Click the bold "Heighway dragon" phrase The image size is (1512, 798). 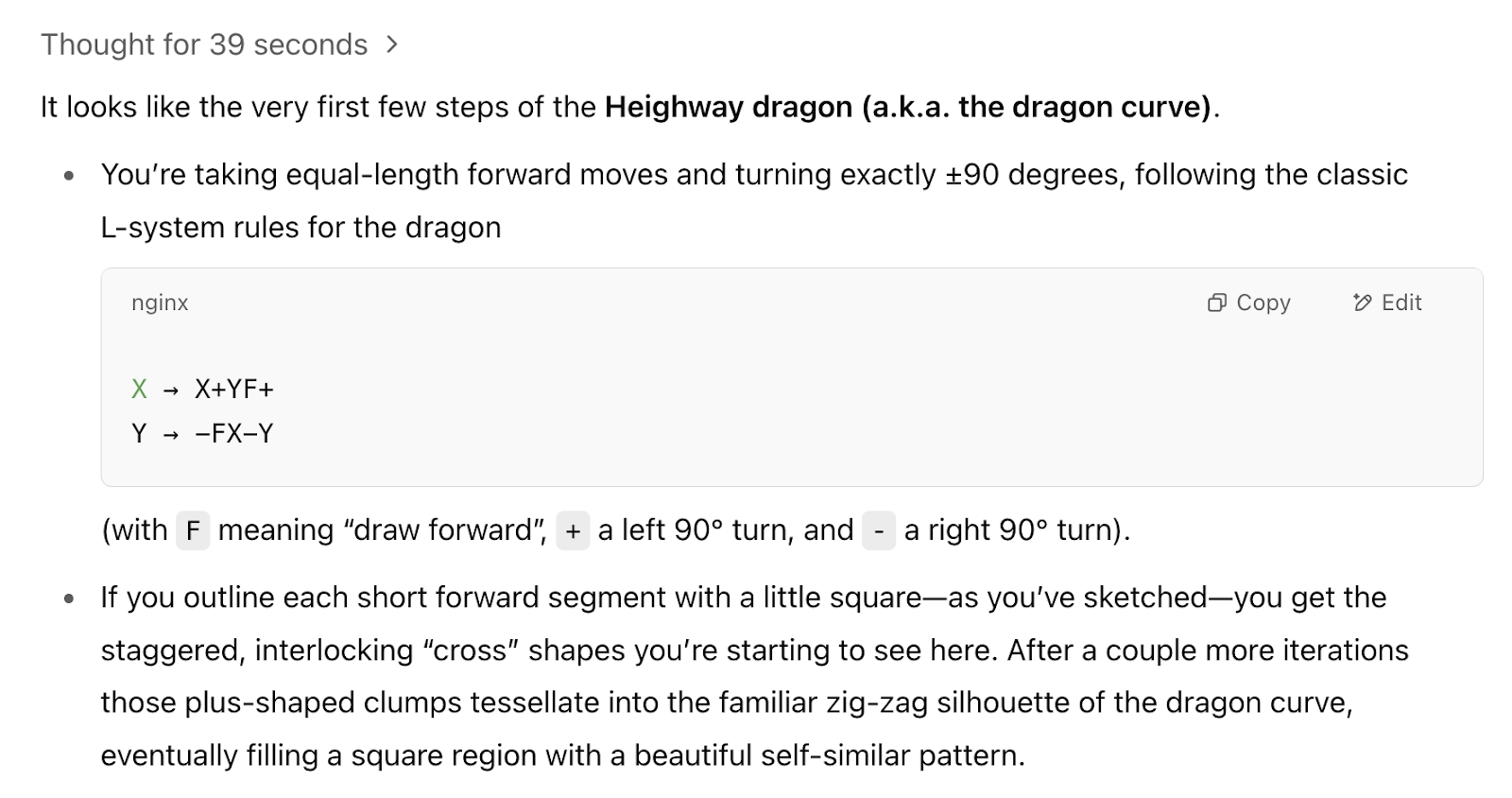click(729, 107)
